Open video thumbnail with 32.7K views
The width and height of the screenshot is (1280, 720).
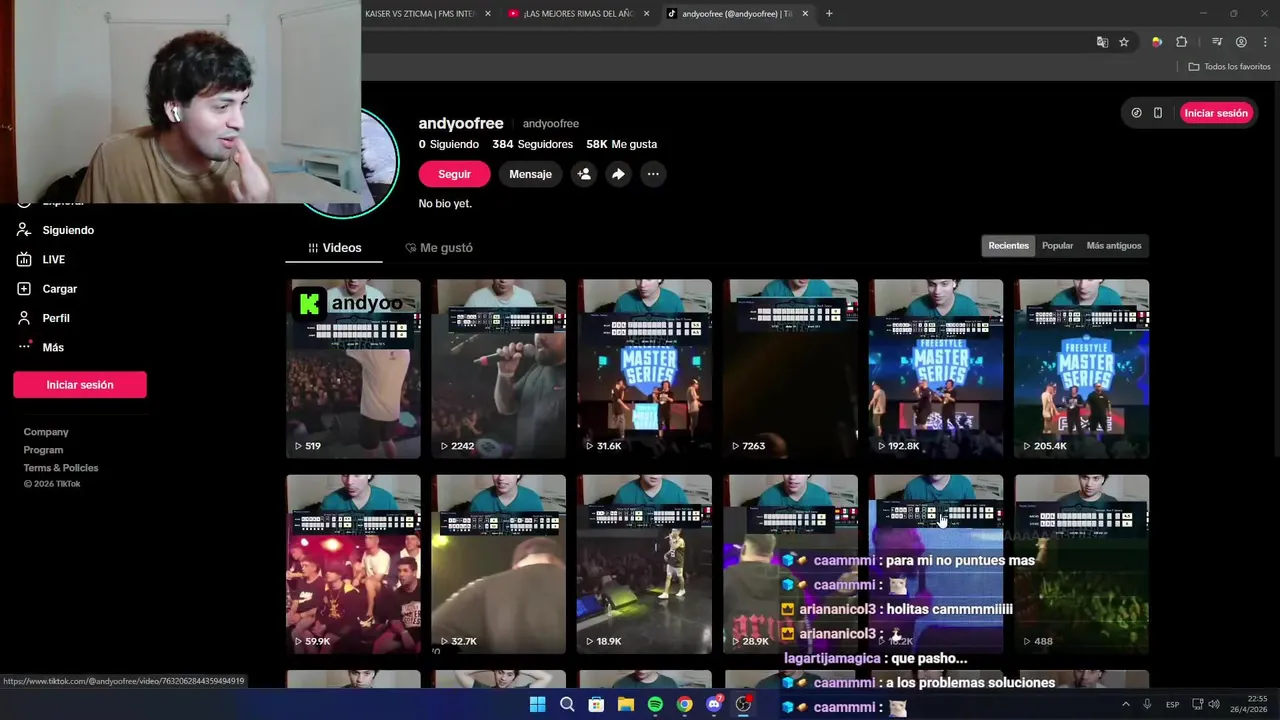pos(499,564)
